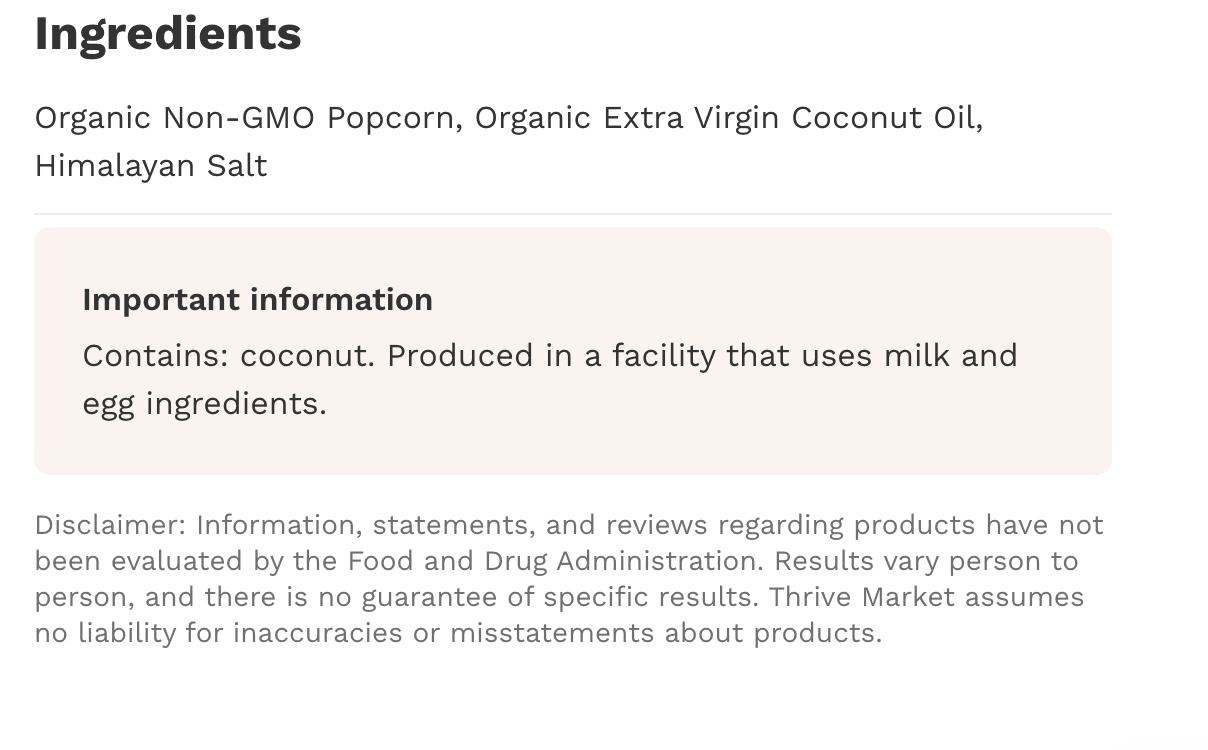Click the "Important information" heading

pos(258,300)
